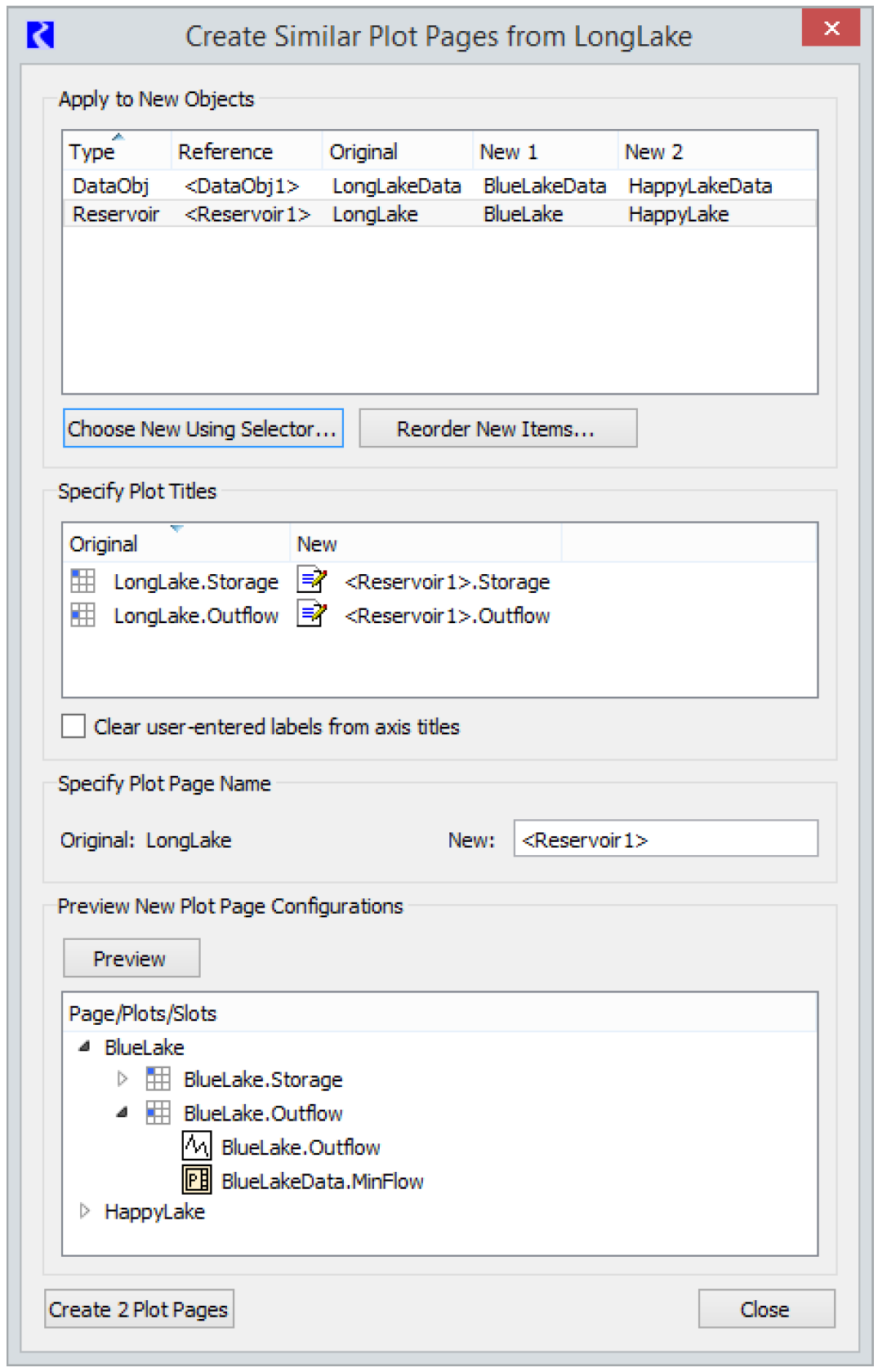This screenshot has width=878, height=1372.
Task: Click the plot icon next to BlueLake.Storage
Action: click(x=158, y=1079)
